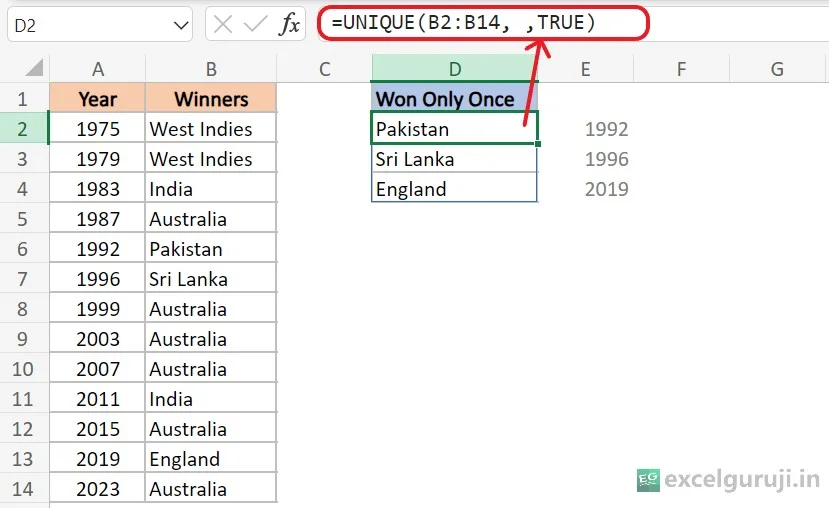Click the year 1979 cell
The image size is (829, 508).
98,159
